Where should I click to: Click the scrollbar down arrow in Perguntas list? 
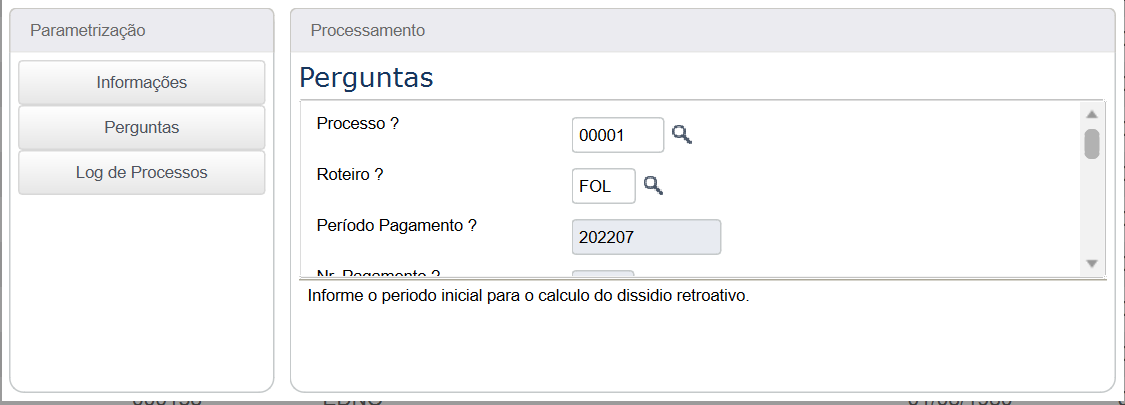[x=1091, y=264]
